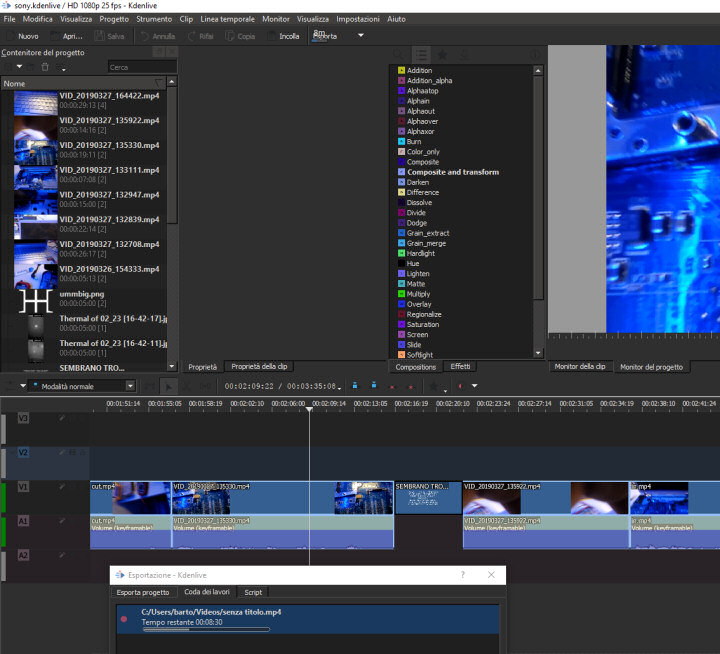The width and height of the screenshot is (720, 654).
Task: Click the timeline playhead marker on the ruler
Action: [309, 409]
